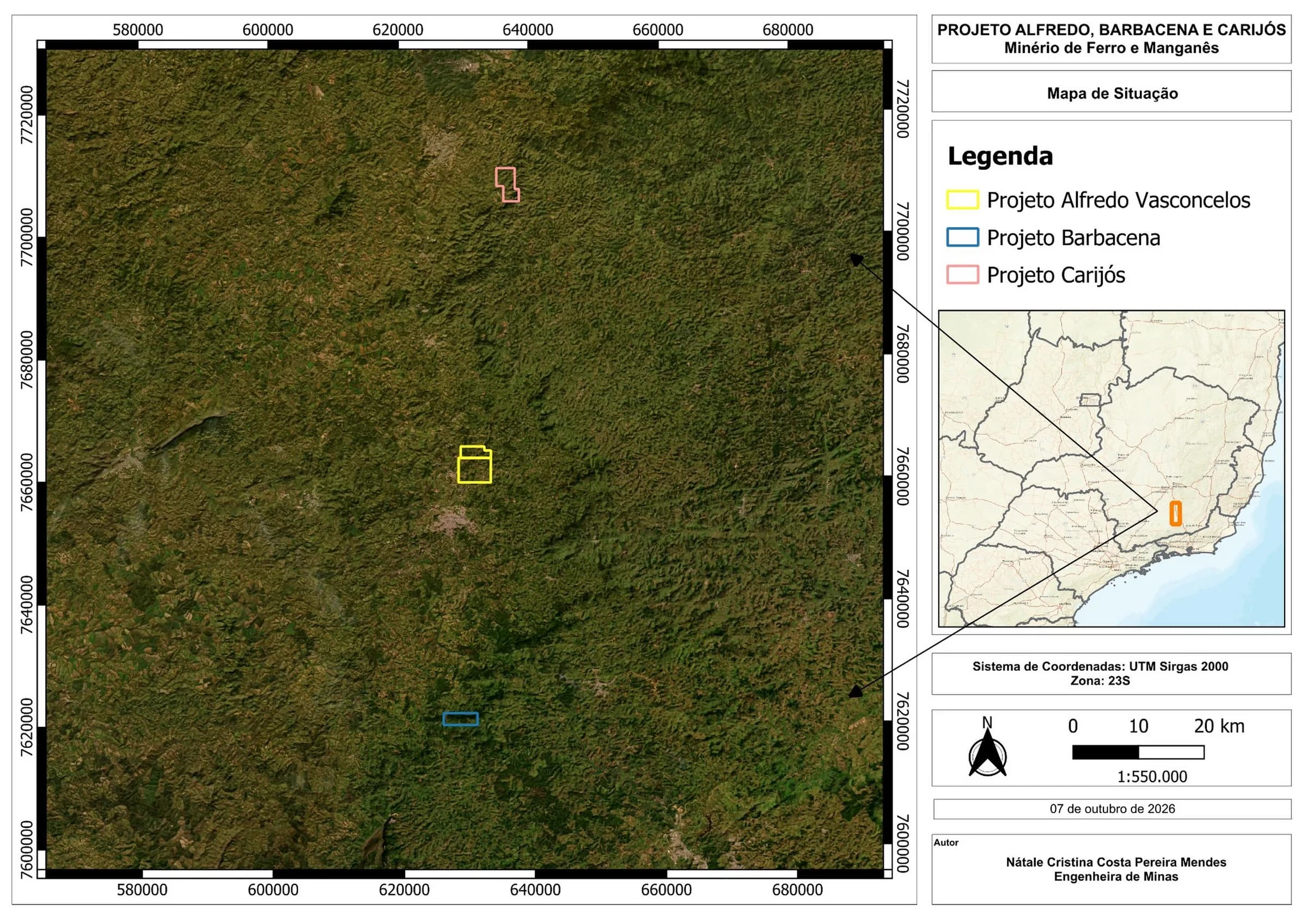
Task: Click the 'Engenheira de Minas' text
Action: point(1116,877)
